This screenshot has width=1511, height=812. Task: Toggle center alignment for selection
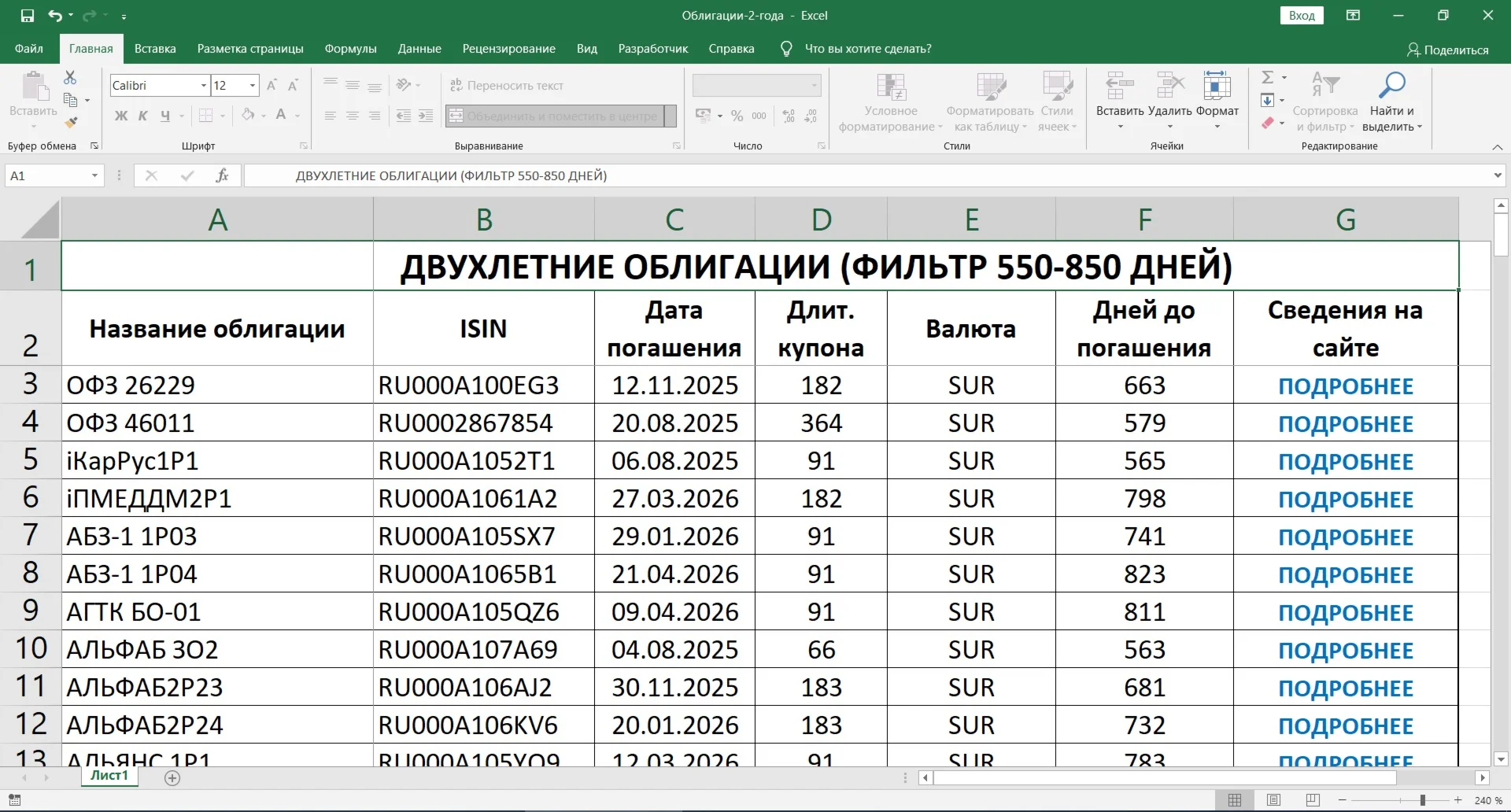pyautogui.click(x=352, y=116)
